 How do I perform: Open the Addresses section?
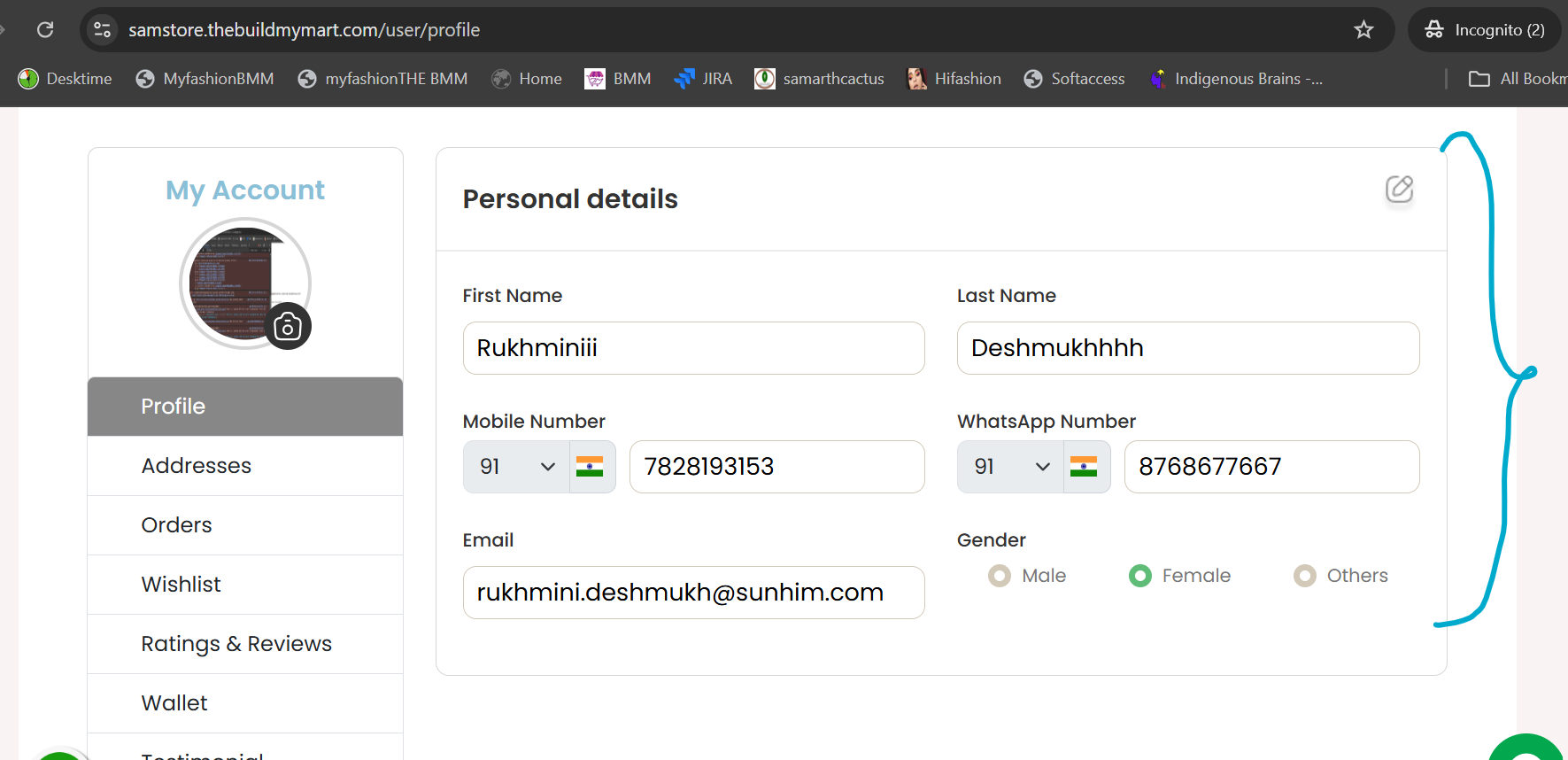click(245, 466)
